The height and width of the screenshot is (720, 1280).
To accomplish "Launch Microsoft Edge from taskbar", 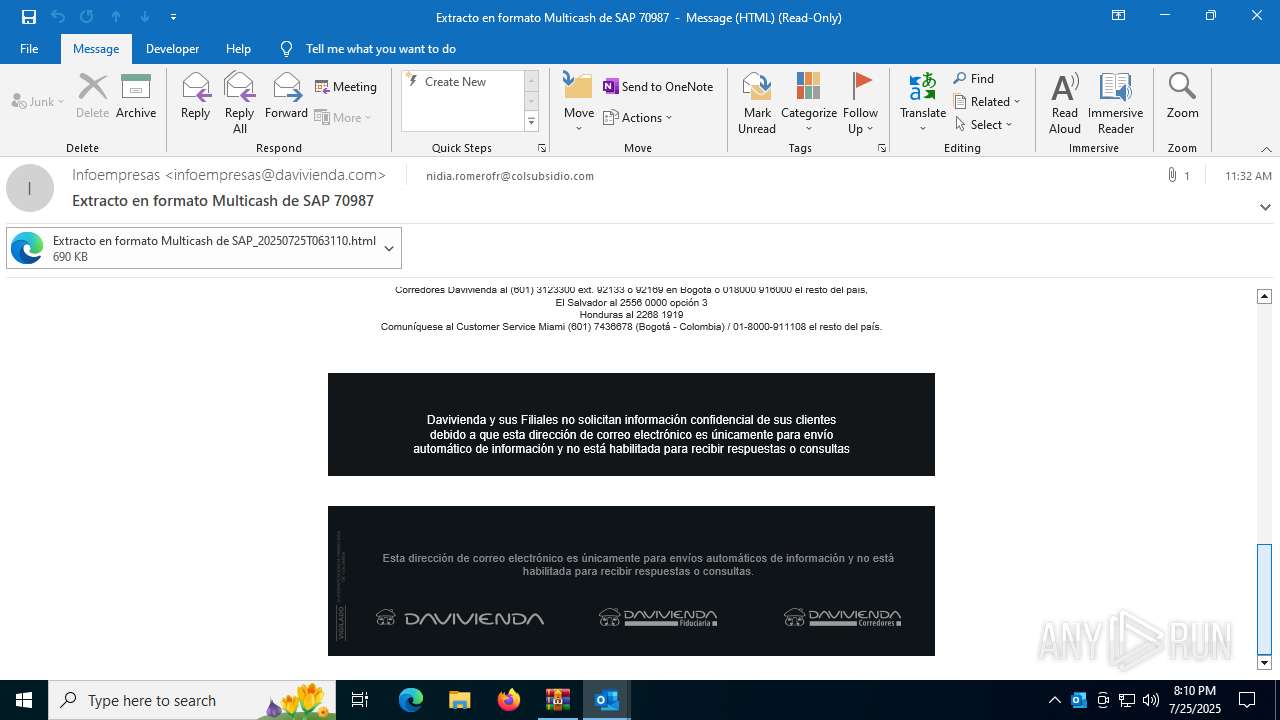I will tap(411, 700).
